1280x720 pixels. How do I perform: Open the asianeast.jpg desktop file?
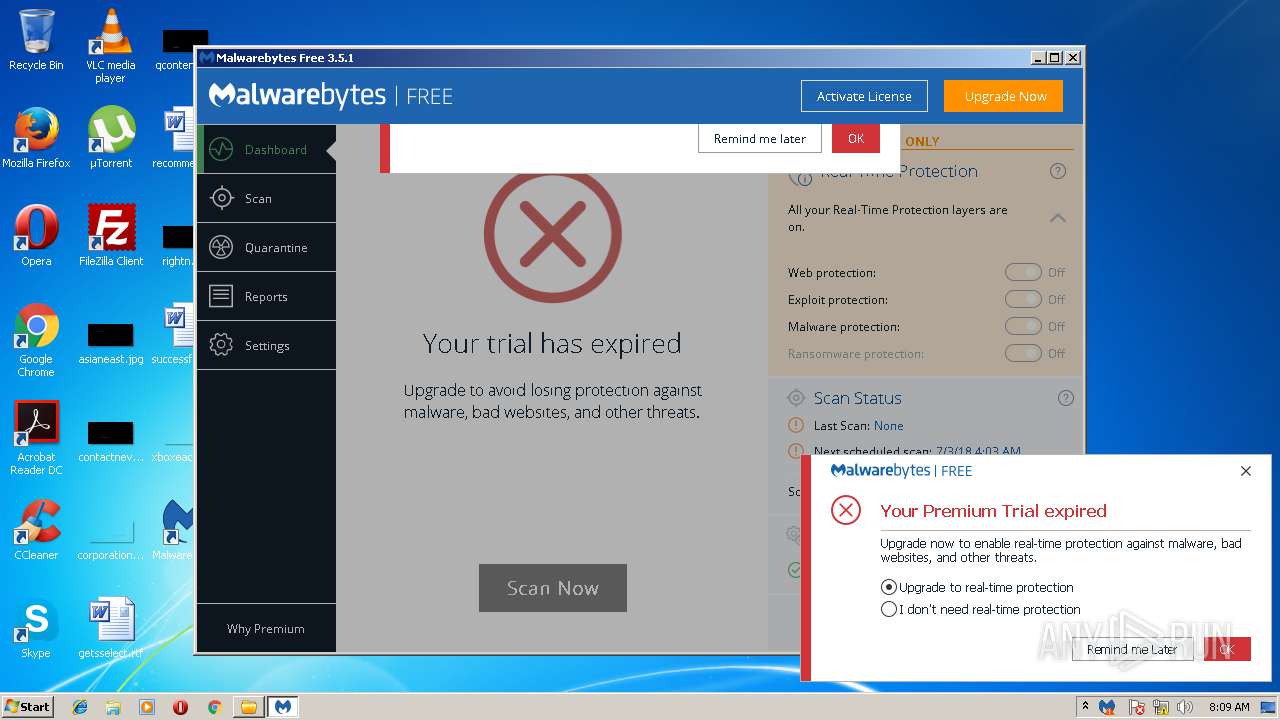click(111, 342)
